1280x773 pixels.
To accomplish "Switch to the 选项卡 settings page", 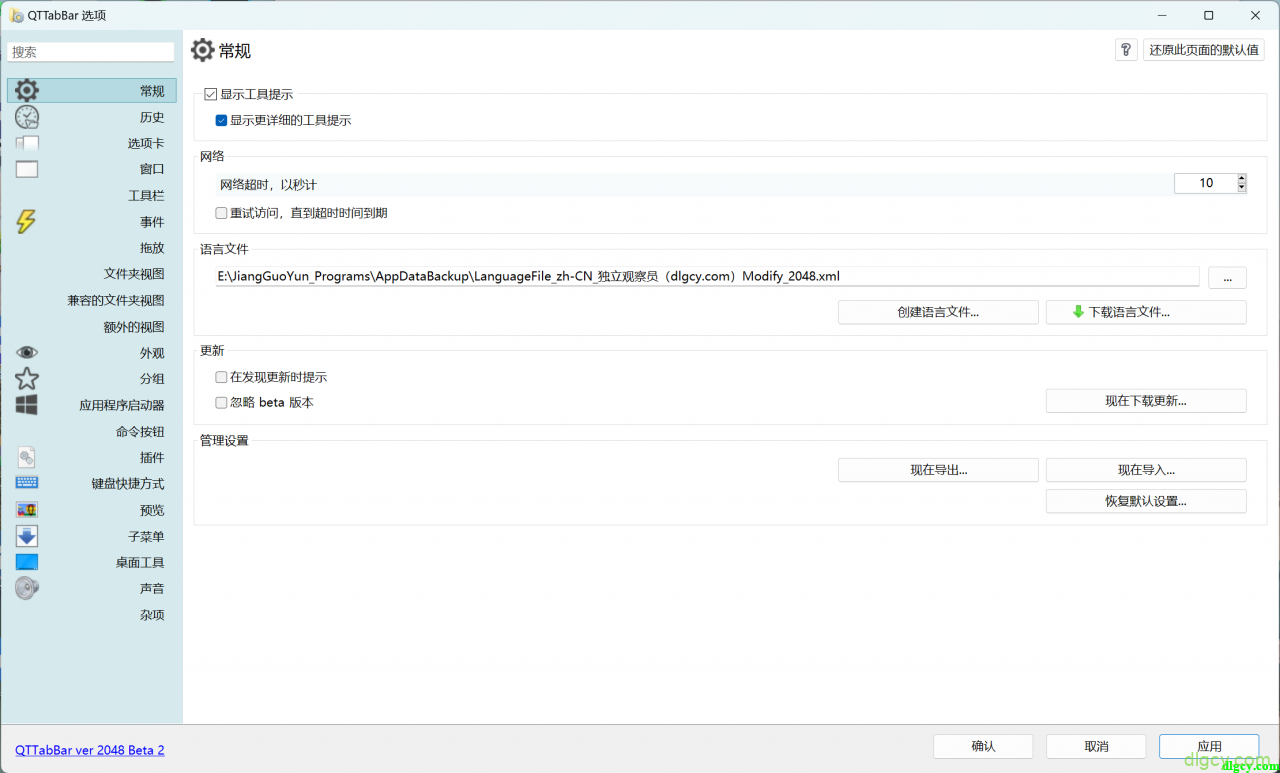I will click(x=145, y=143).
